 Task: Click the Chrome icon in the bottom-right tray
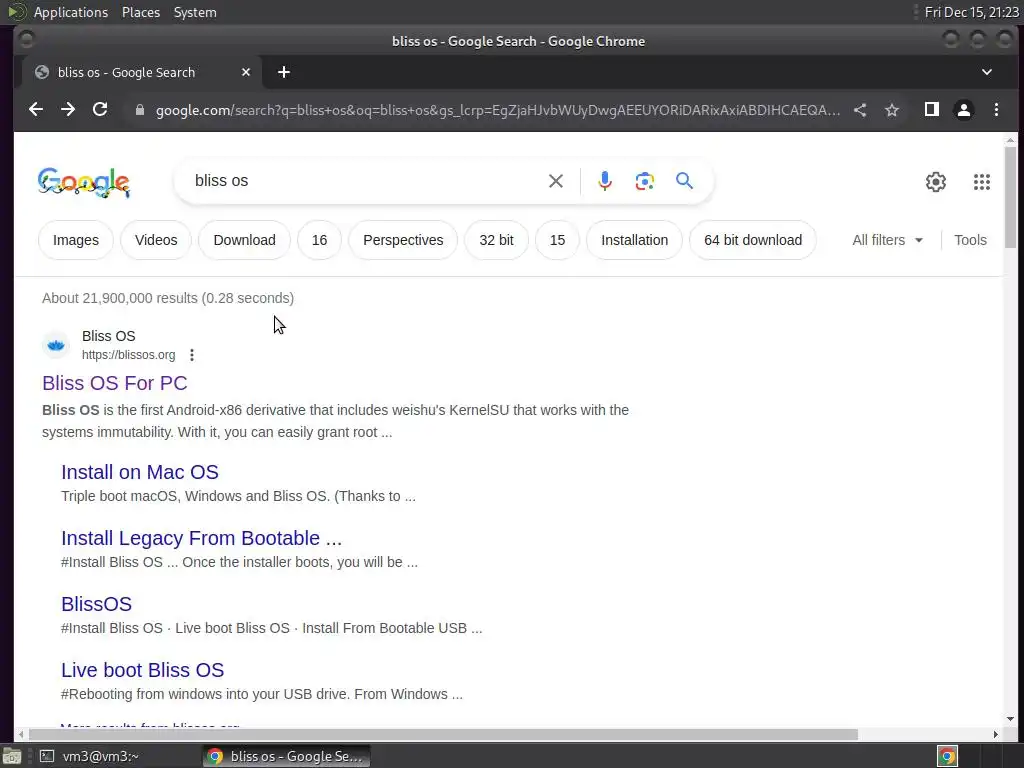pos(948,756)
